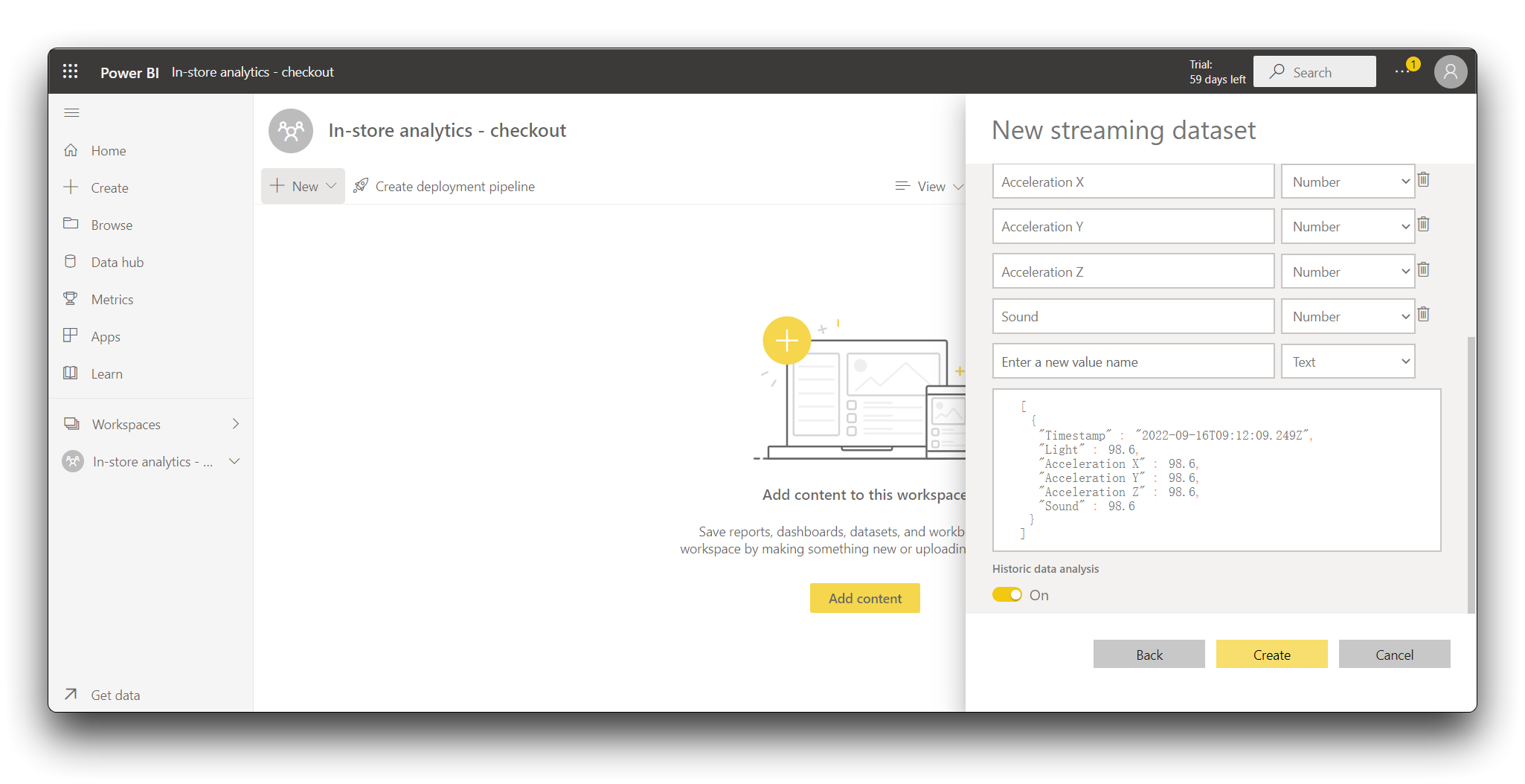Open the View options dropdown
Image resolution: width=1525 pixels, height=784 pixels.
(929, 186)
